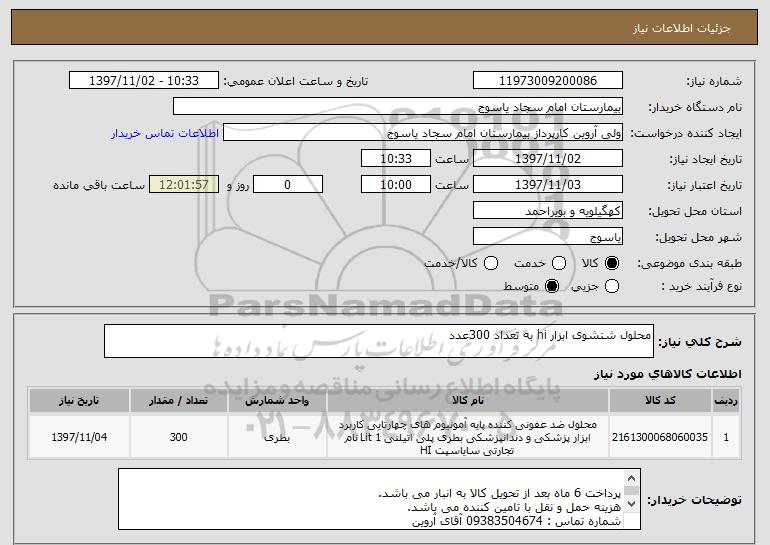Click the کد کالا column header
The image size is (770, 545).
tap(660, 401)
